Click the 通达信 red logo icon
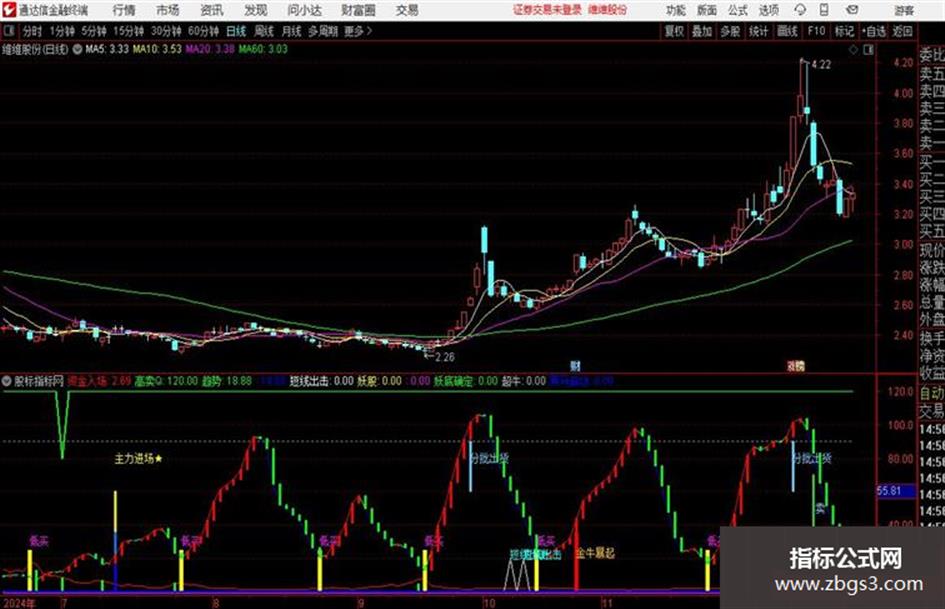945x609 pixels. click(8, 10)
